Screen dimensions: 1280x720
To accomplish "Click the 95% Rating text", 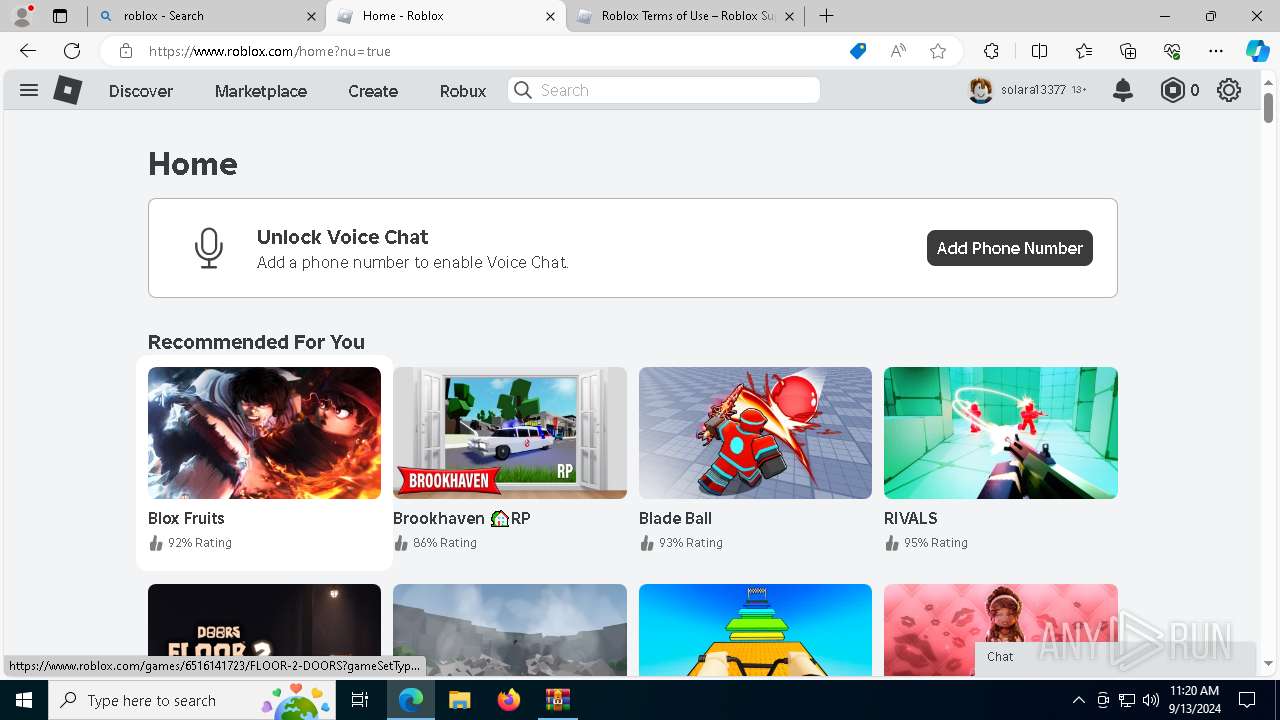I will pos(936,543).
